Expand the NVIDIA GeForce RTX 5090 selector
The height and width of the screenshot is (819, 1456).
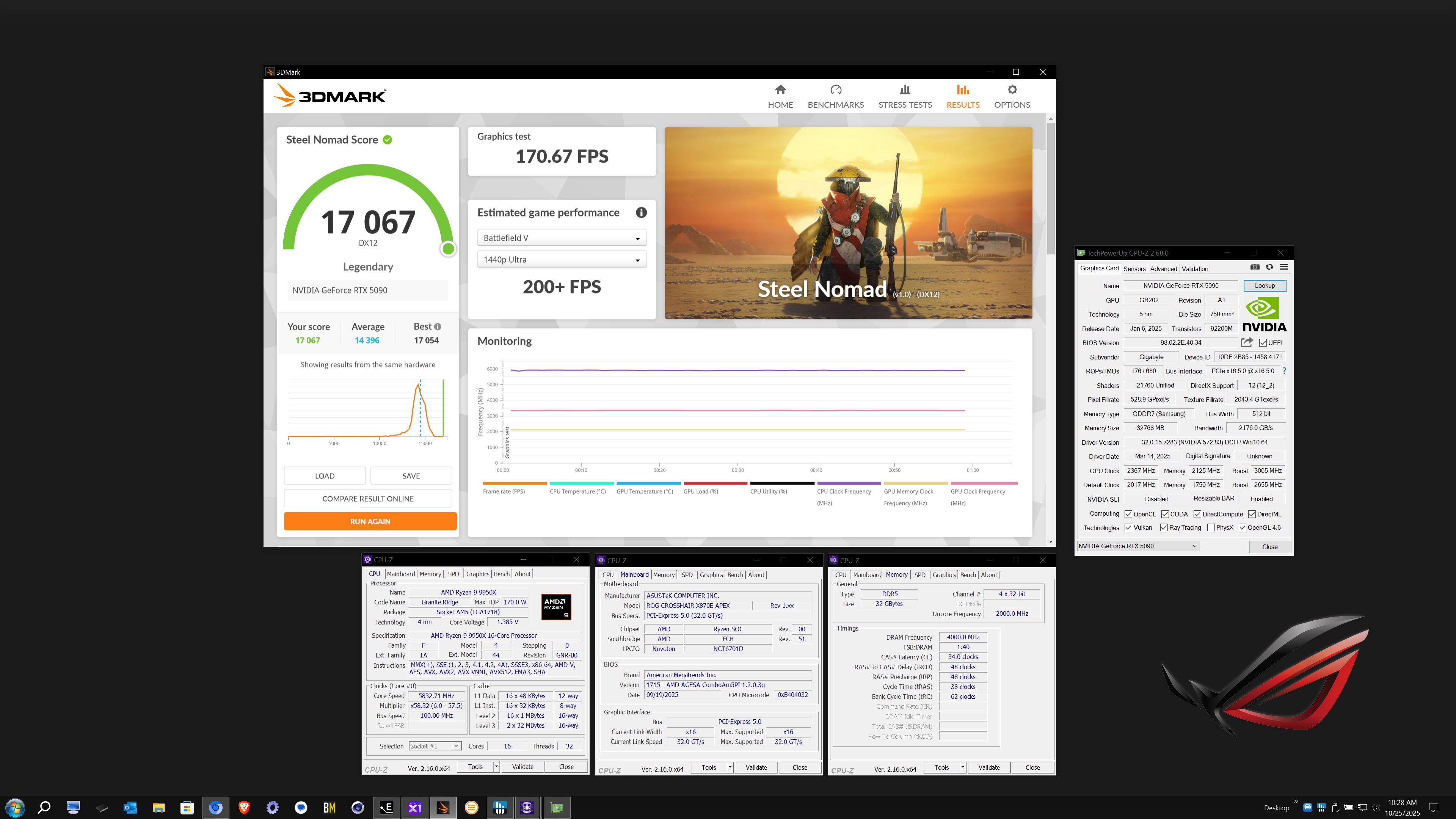click(x=1137, y=546)
